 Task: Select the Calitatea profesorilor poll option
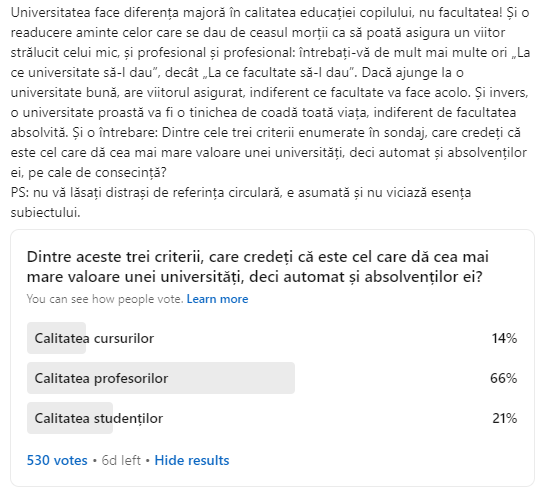click(x=272, y=378)
